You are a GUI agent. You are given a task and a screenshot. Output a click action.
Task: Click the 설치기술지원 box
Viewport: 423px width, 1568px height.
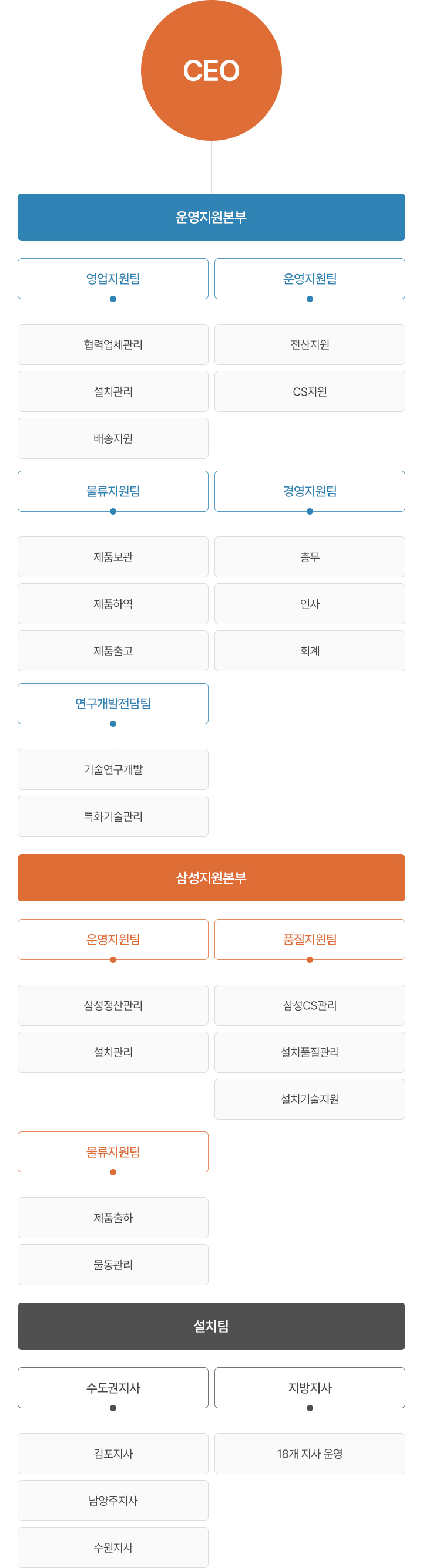pyautogui.click(x=310, y=1099)
